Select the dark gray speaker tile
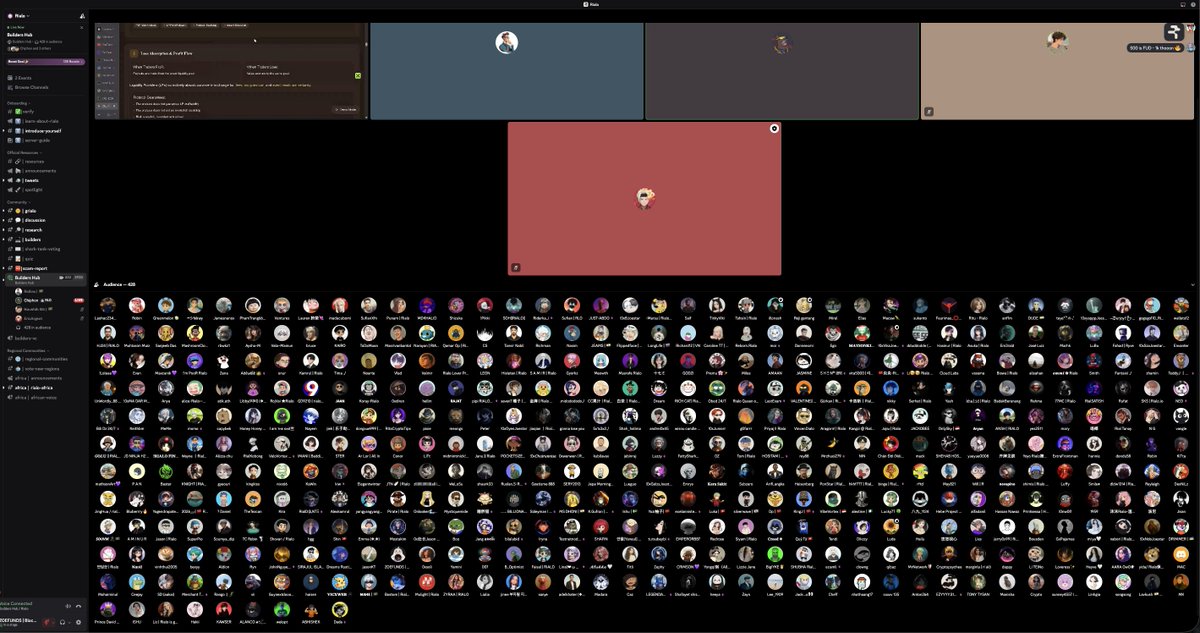The width and height of the screenshot is (1200, 633). 782,71
